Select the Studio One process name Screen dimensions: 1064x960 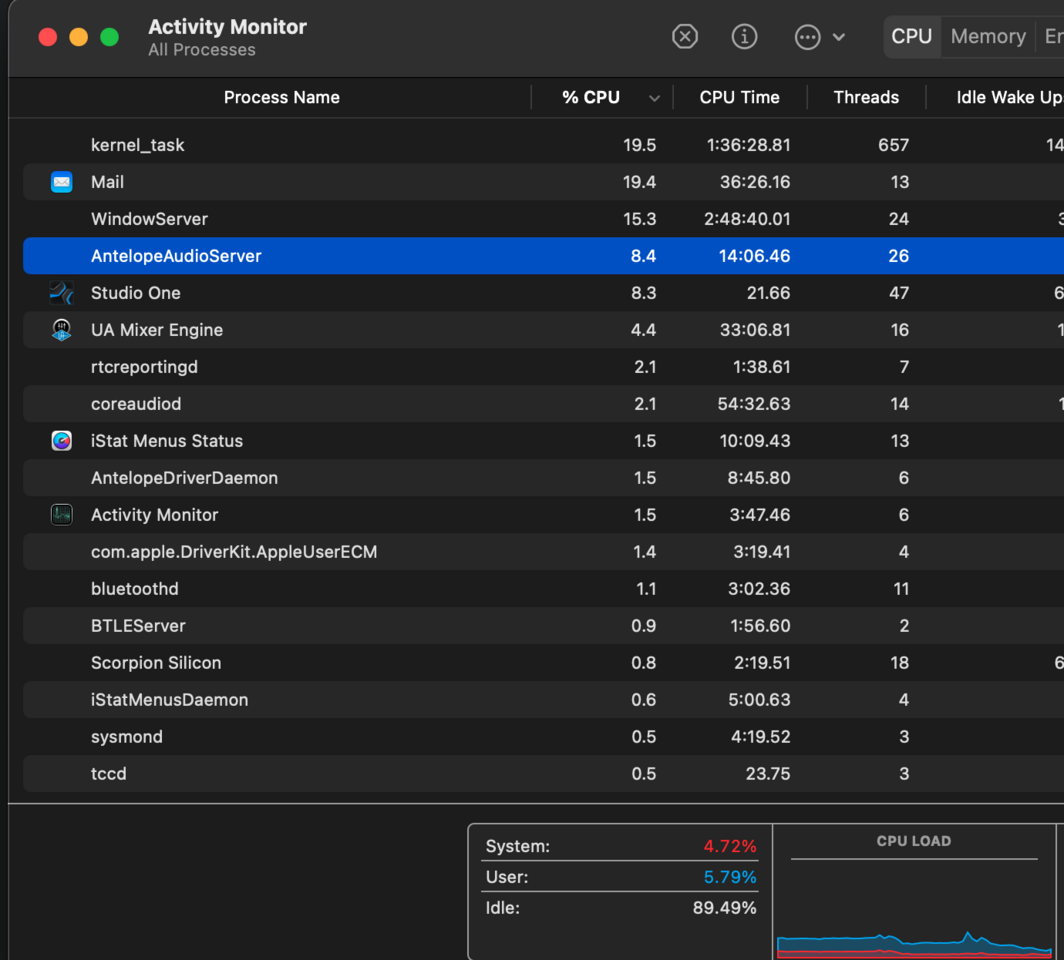tap(136, 293)
